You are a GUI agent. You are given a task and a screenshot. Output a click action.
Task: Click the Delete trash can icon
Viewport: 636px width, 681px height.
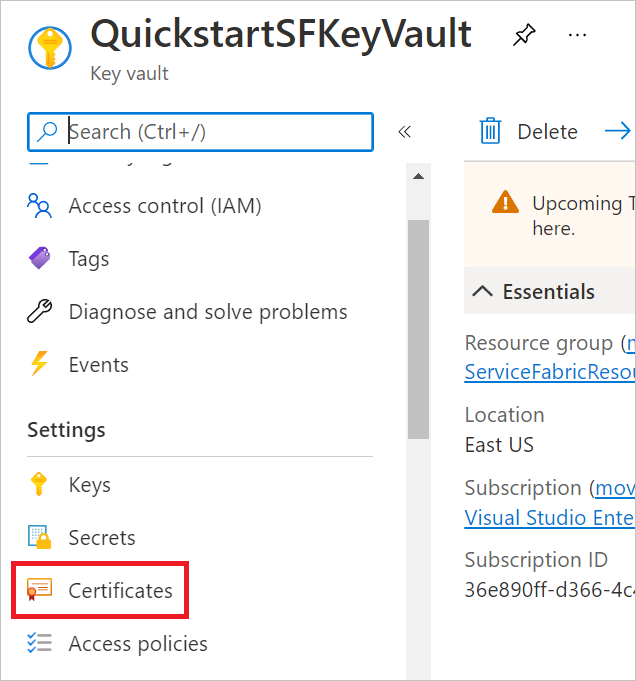coord(490,131)
